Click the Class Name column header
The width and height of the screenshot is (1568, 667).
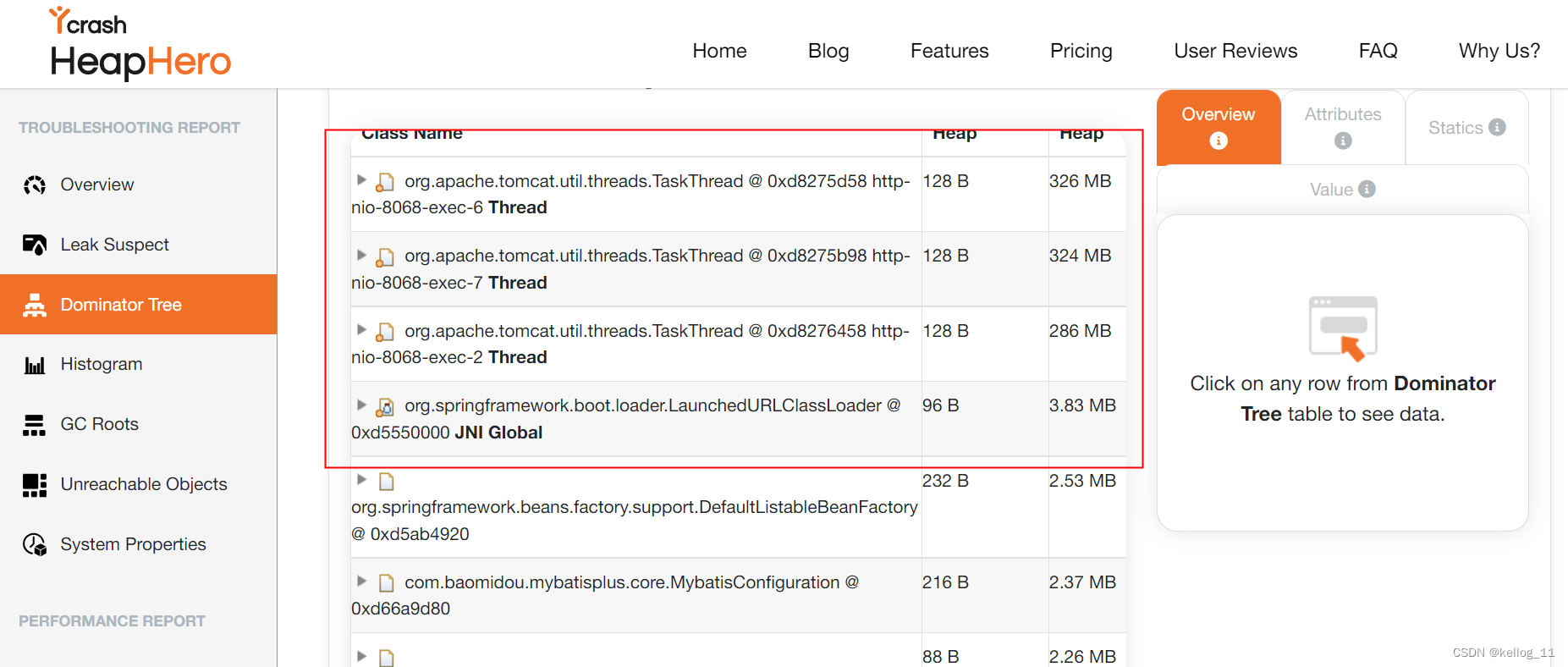(x=411, y=134)
